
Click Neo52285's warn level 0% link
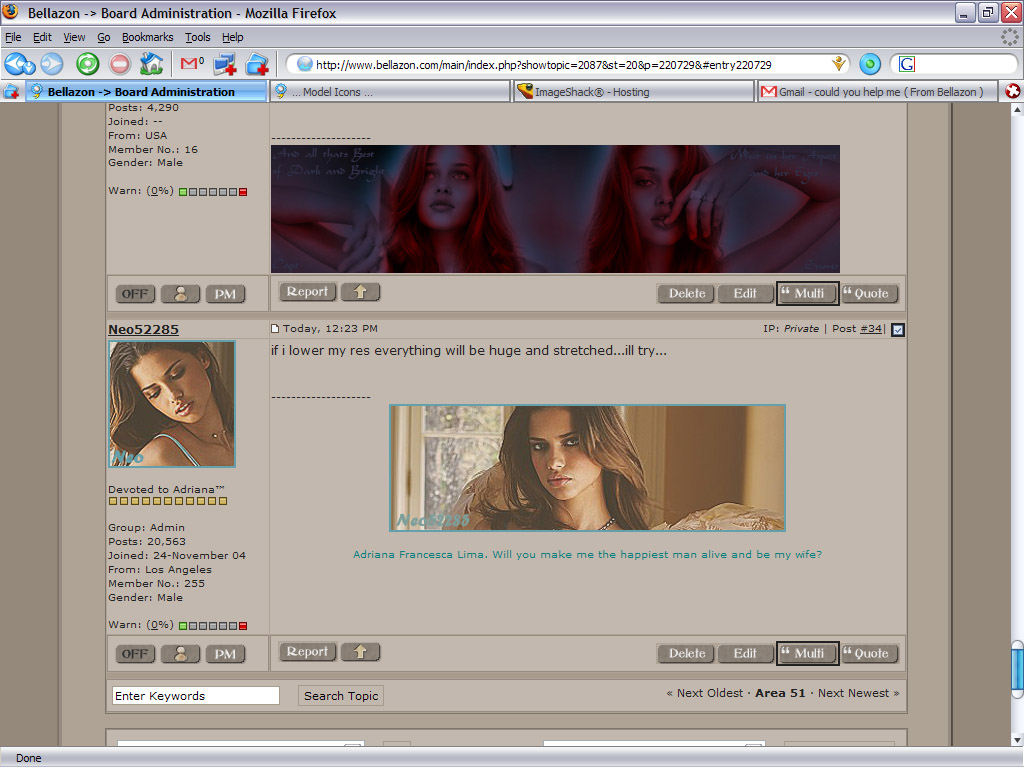coord(160,625)
